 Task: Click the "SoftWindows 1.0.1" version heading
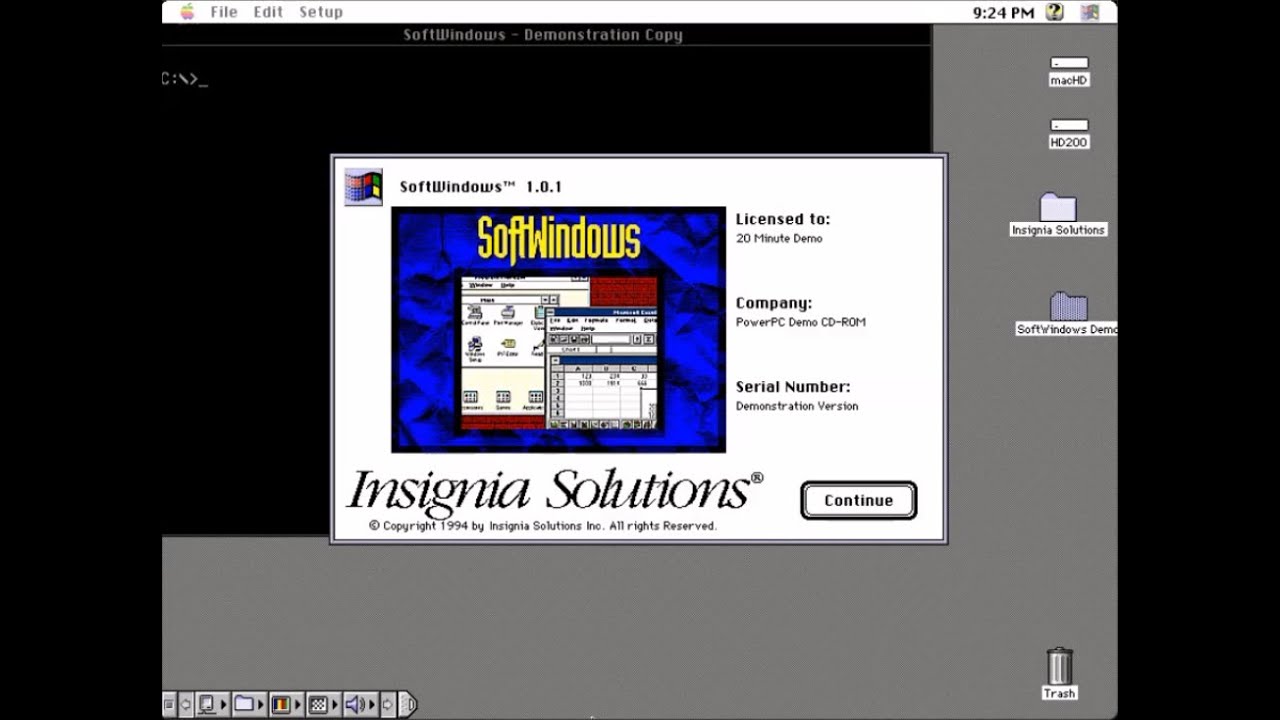480,187
